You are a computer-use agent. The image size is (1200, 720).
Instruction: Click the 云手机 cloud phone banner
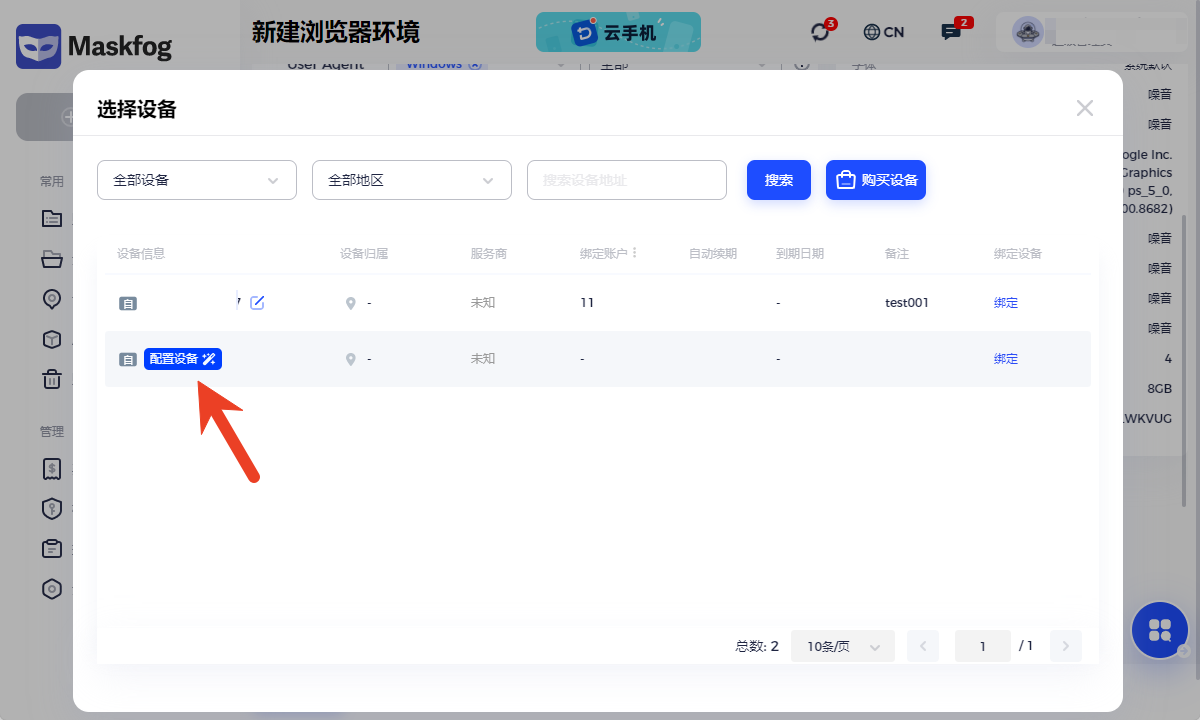click(x=618, y=32)
